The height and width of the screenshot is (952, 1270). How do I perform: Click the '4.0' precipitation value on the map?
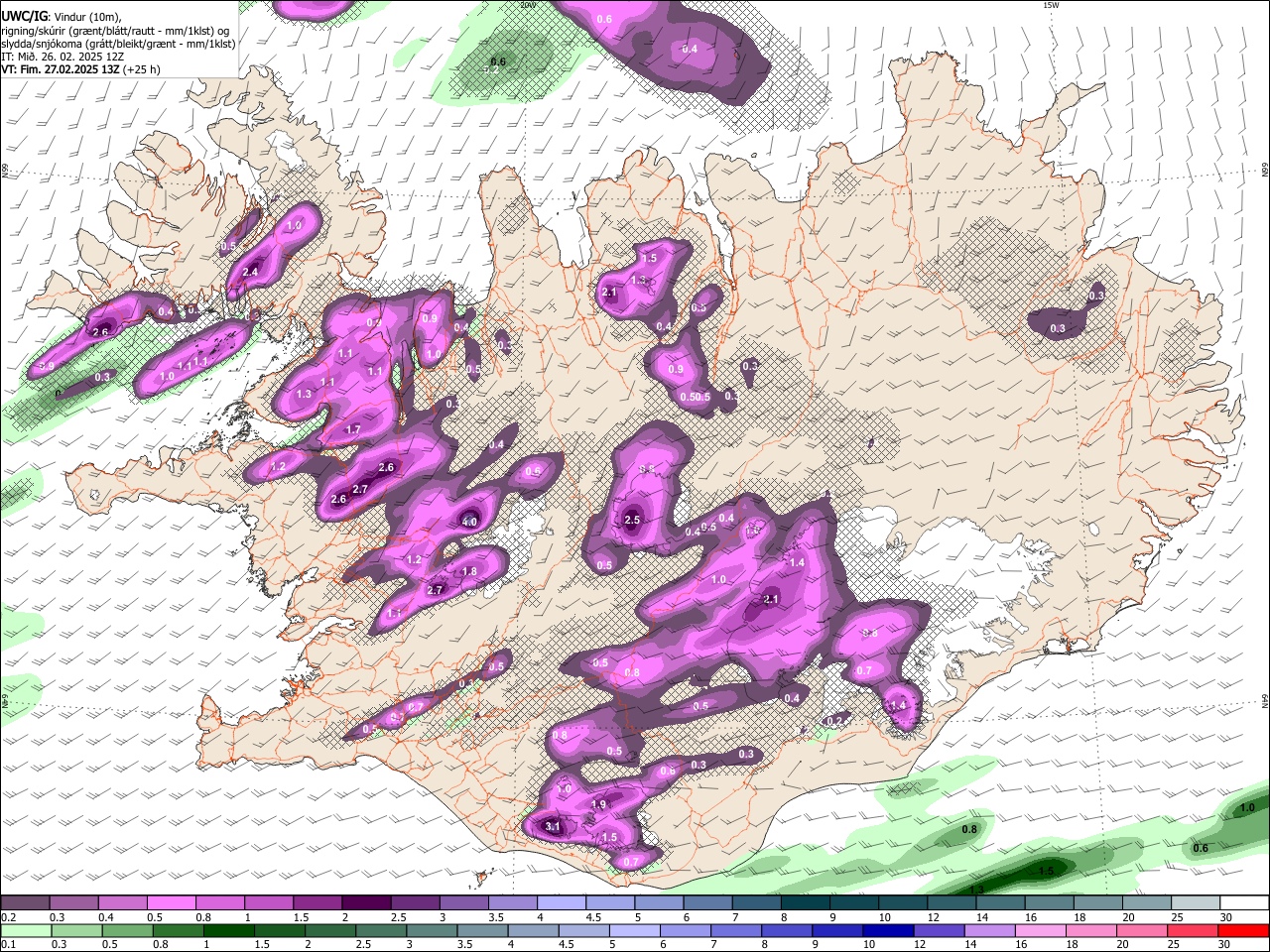pos(469,522)
